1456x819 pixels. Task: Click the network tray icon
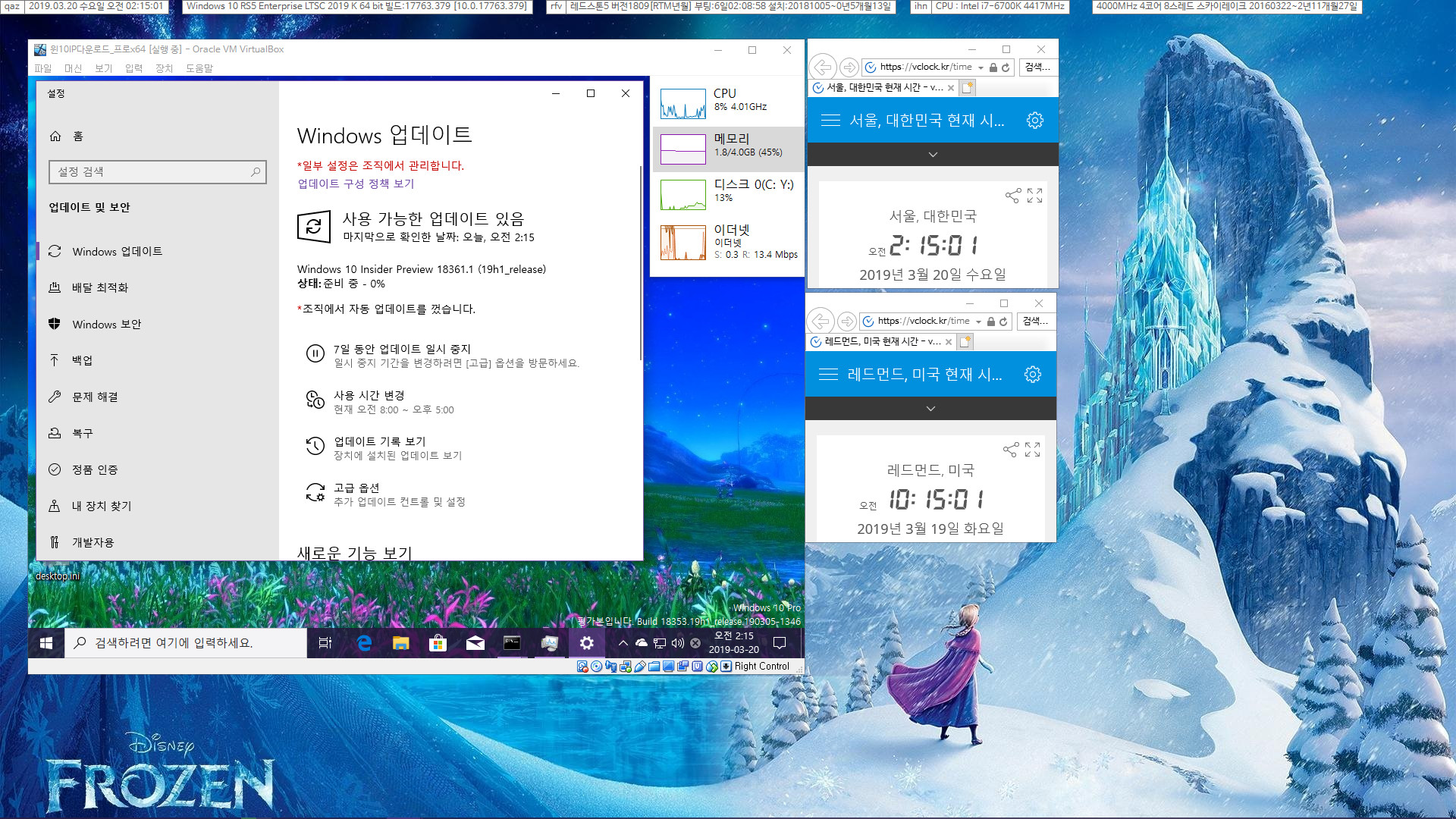(x=660, y=643)
